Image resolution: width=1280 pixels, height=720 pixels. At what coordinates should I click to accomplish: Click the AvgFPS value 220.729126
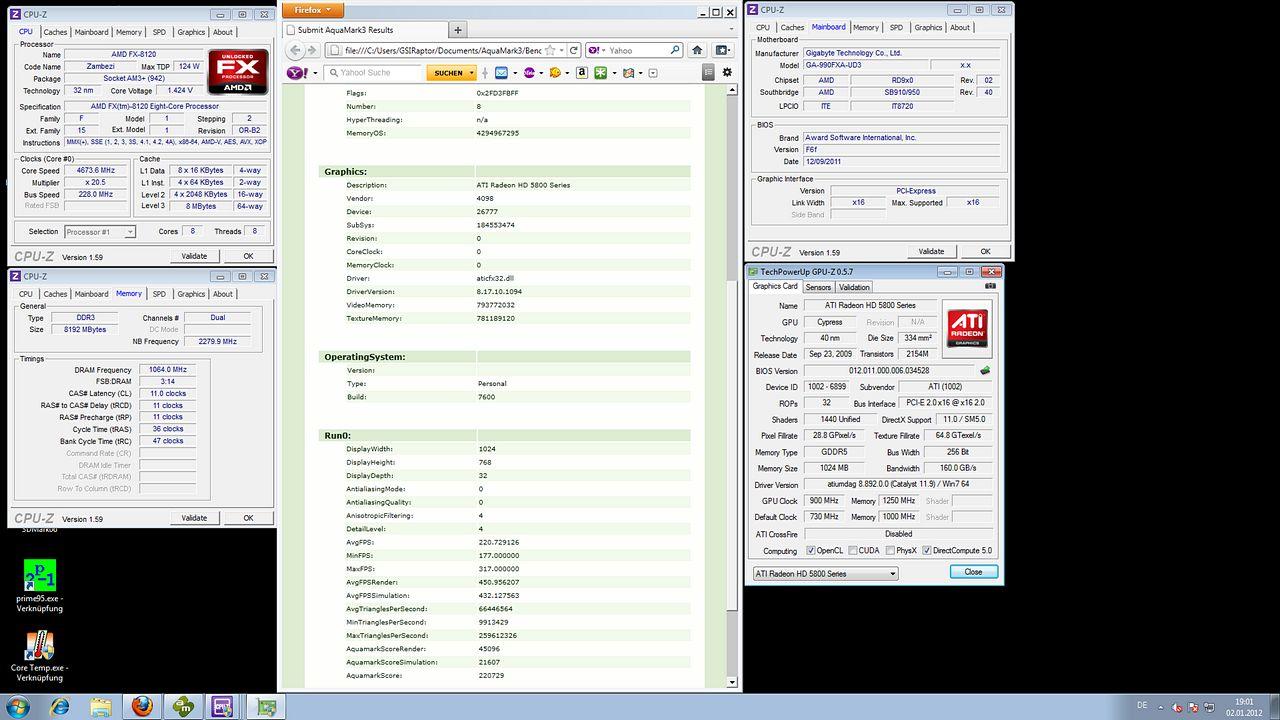(x=499, y=542)
